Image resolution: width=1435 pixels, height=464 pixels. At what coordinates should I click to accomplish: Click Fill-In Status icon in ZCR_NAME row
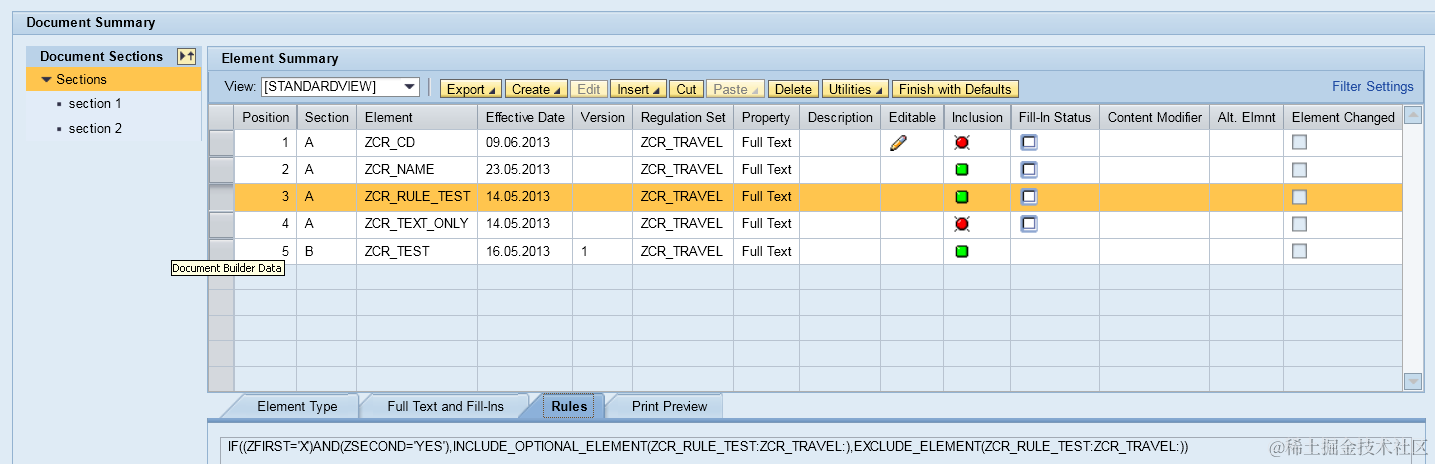[x=1029, y=170]
